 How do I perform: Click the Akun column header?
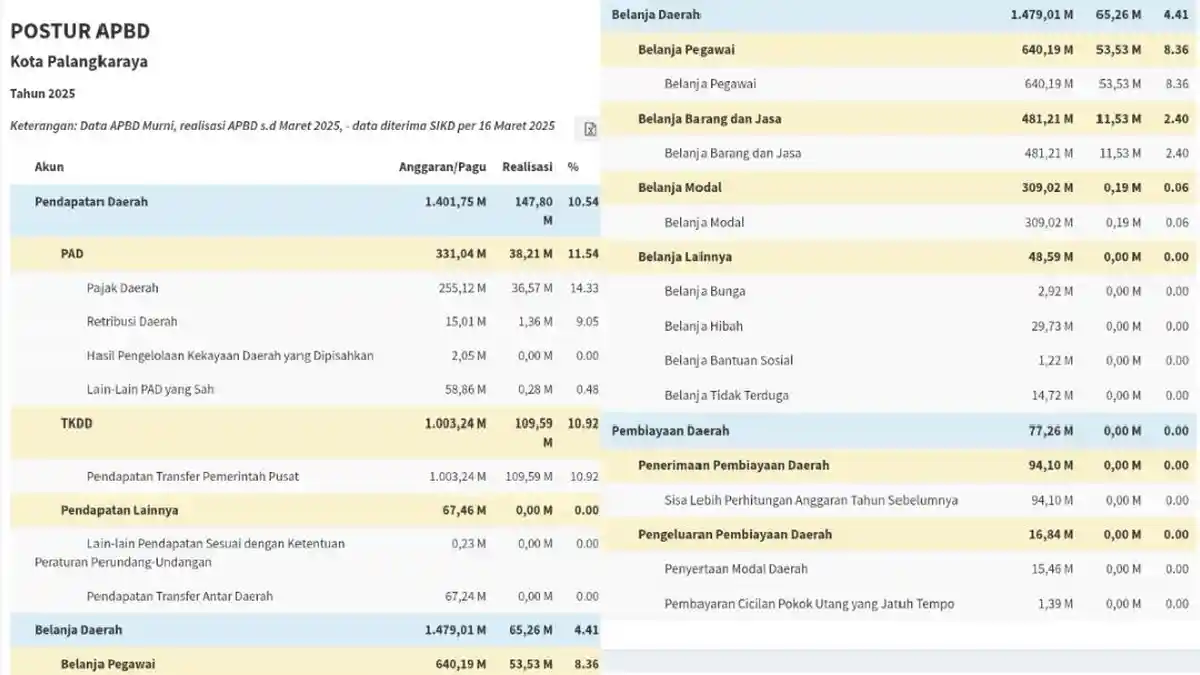coord(49,167)
